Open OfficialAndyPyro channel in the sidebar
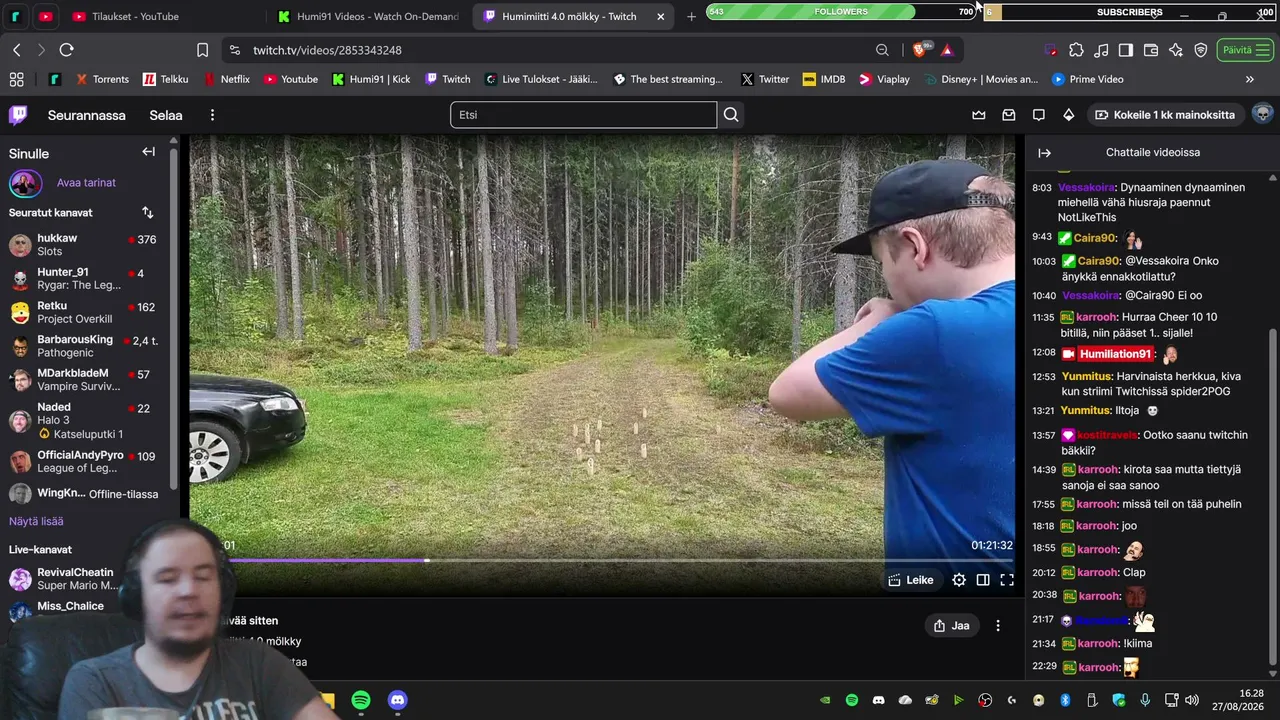Viewport: 1280px width, 720px height. click(85, 462)
